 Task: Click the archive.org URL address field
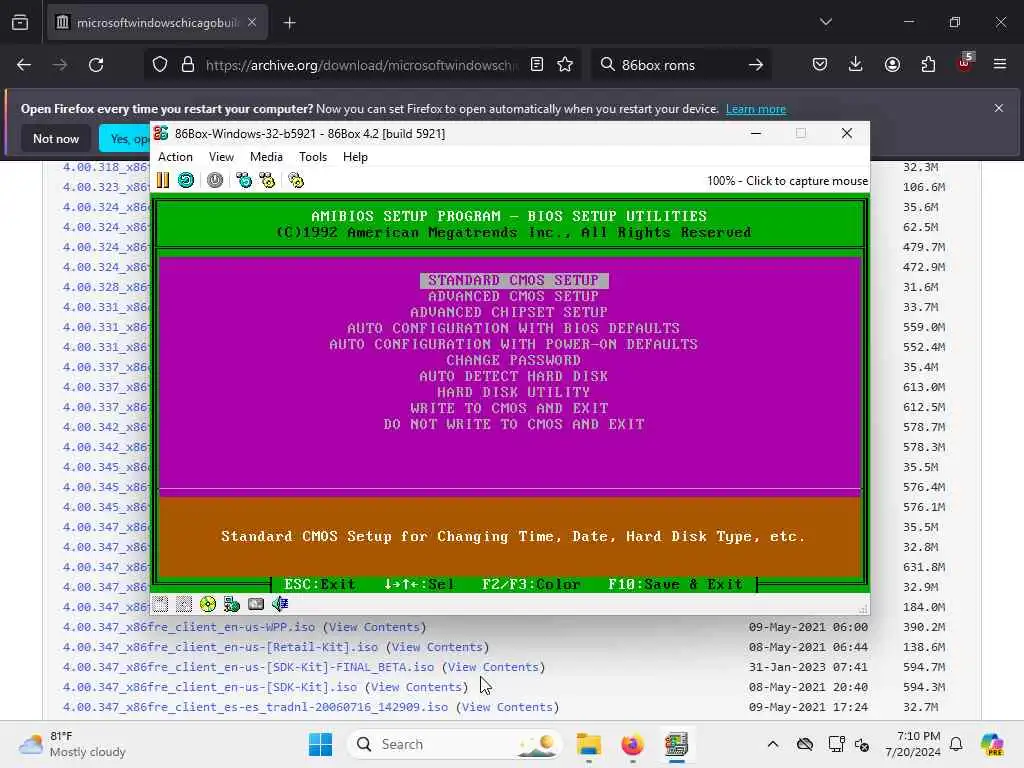pos(362,65)
